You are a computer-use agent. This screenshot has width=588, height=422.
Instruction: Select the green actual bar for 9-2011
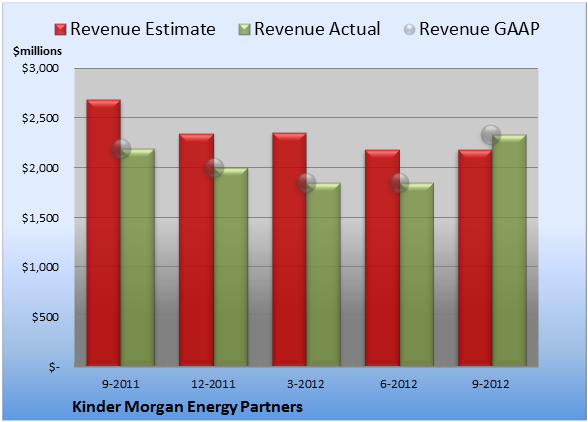coord(138,257)
